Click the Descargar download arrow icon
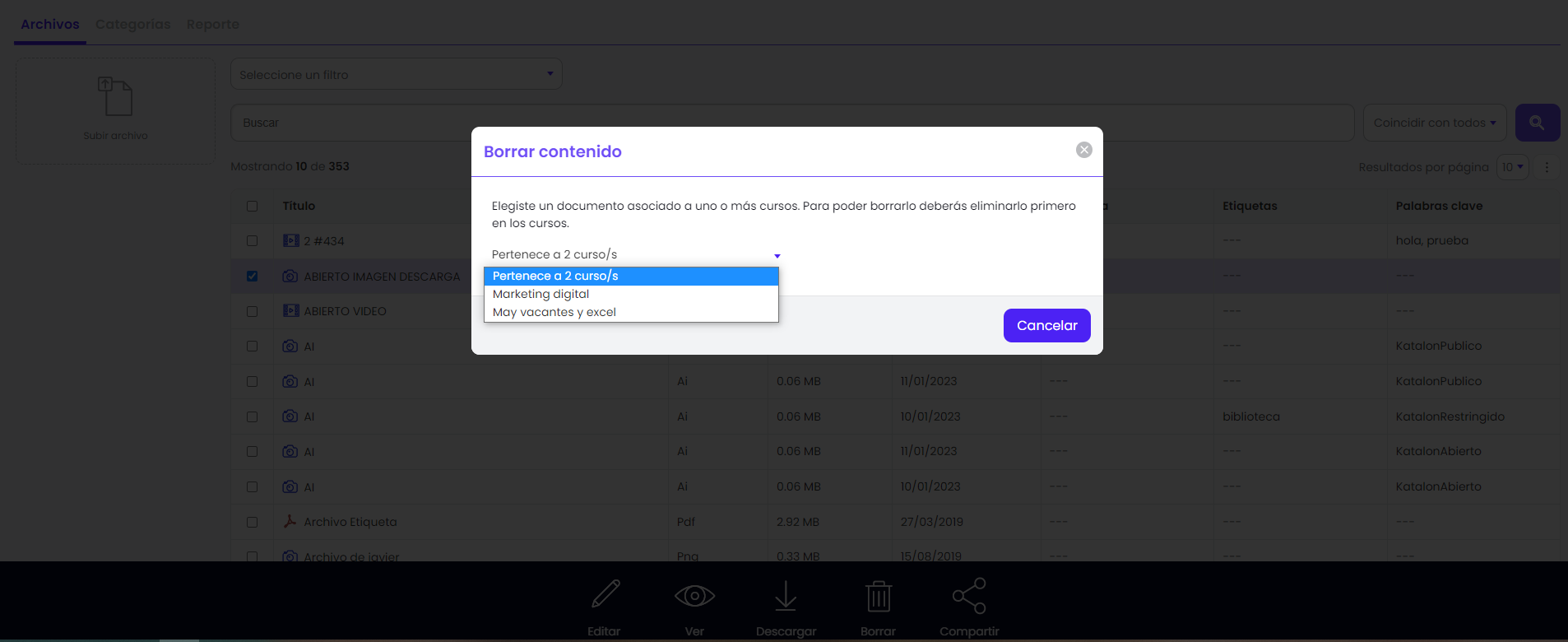 786,596
